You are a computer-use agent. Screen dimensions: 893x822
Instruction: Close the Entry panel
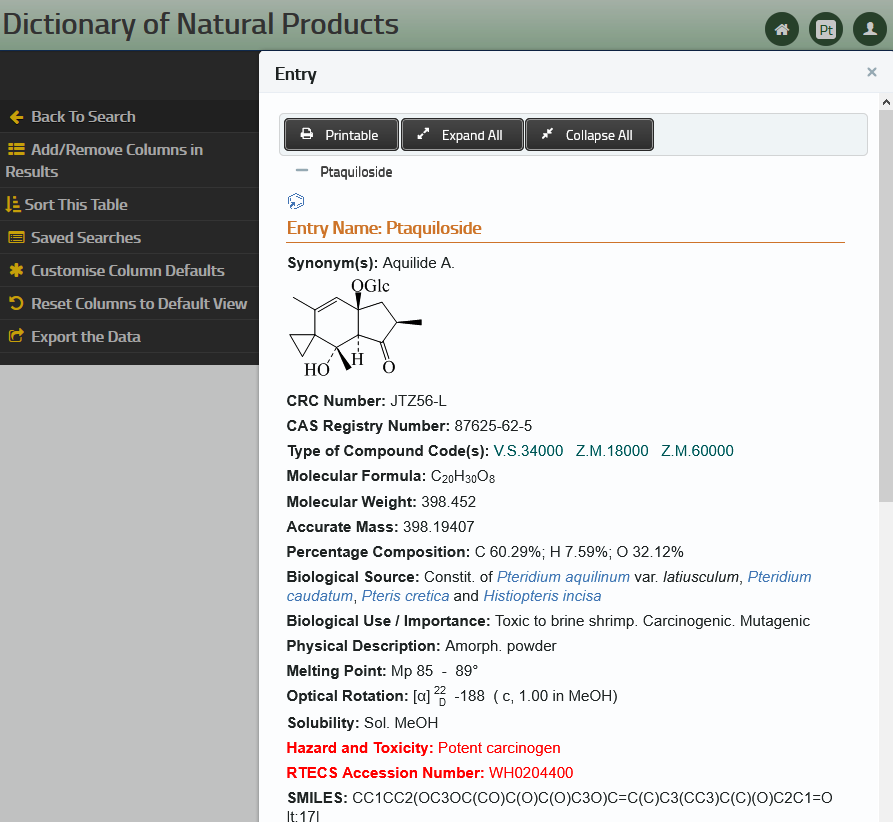coord(871,72)
